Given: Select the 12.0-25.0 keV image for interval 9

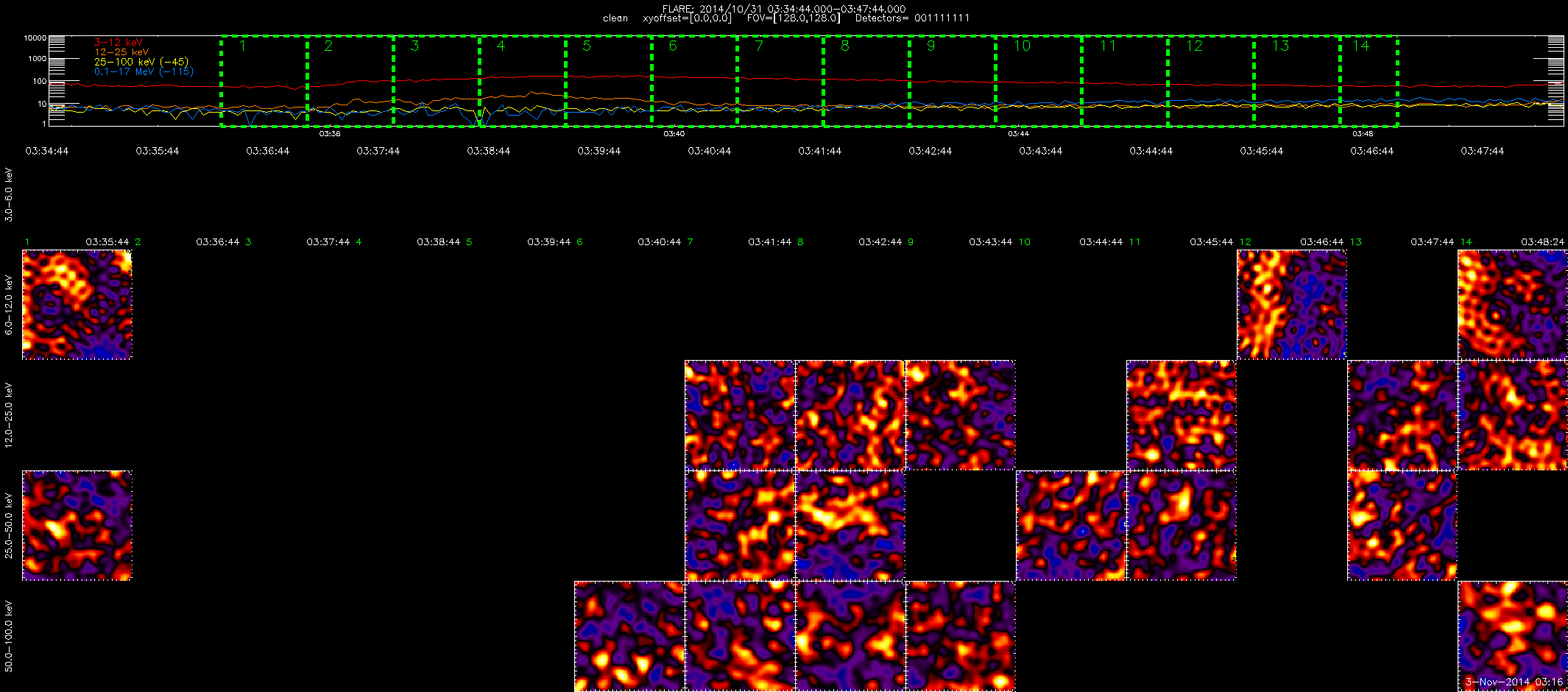Looking at the screenshot, I should click(x=961, y=415).
